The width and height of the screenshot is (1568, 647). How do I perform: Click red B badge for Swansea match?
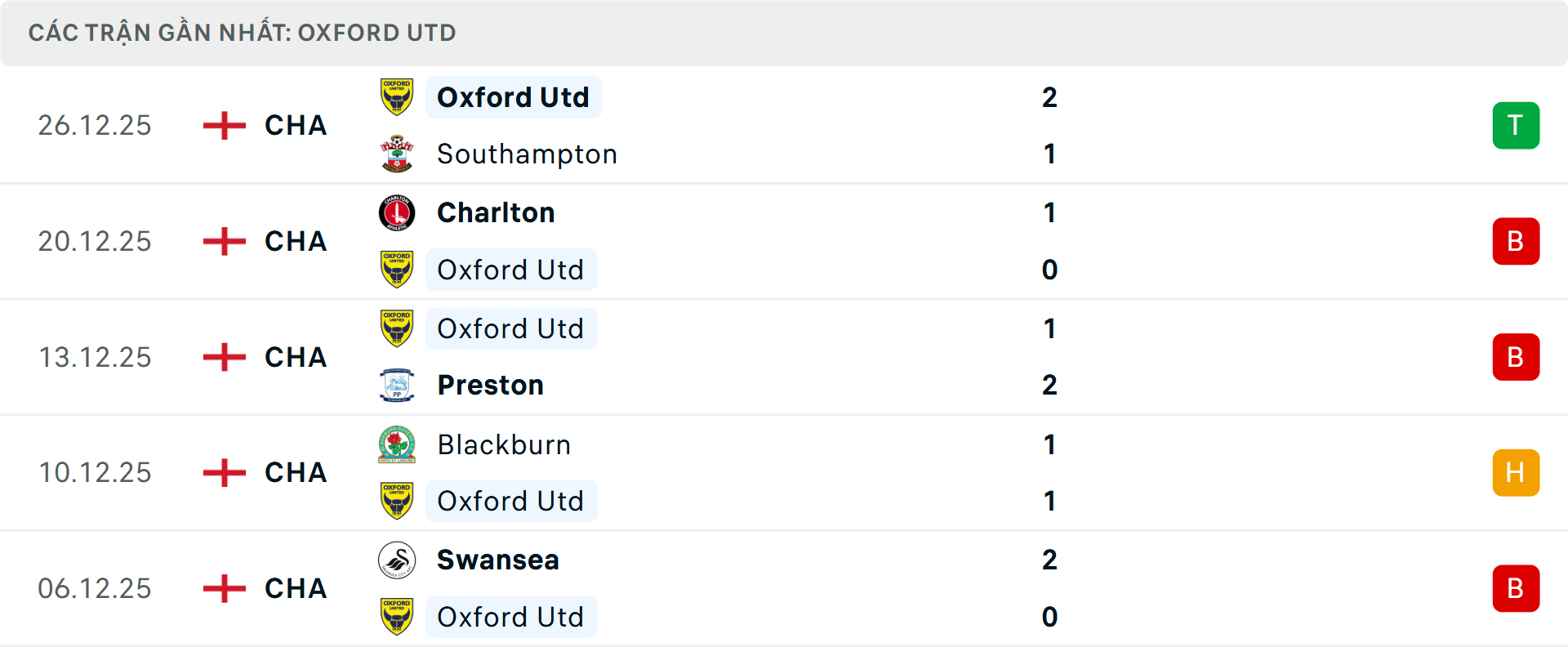pyautogui.click(x=1516, y=588)
